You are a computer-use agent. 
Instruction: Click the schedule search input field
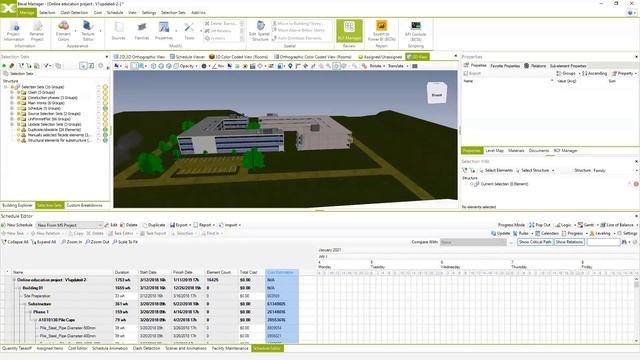(x=603, y=242)
